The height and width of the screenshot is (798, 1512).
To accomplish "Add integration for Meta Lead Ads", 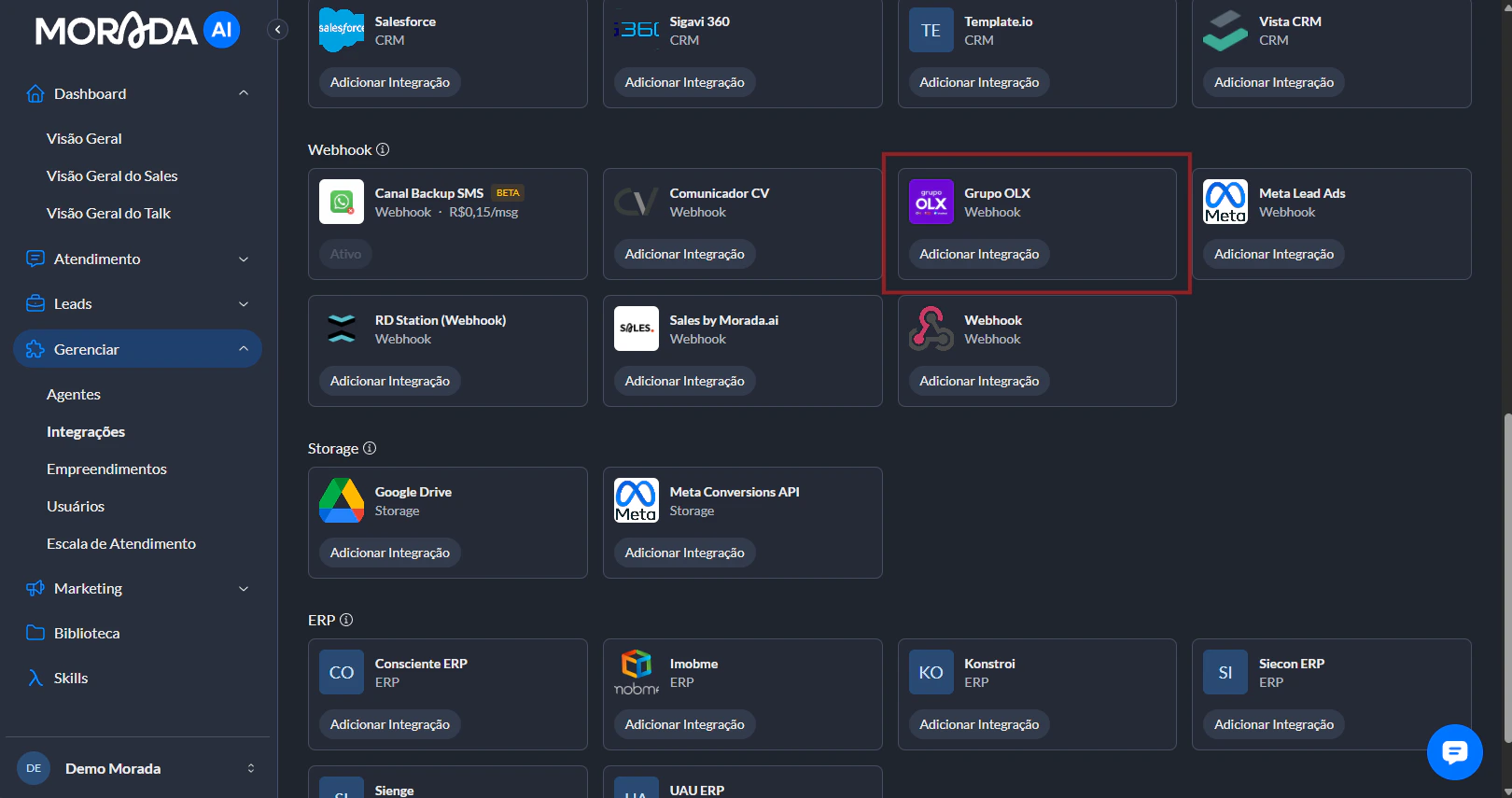I will (x=1274, y=254).
